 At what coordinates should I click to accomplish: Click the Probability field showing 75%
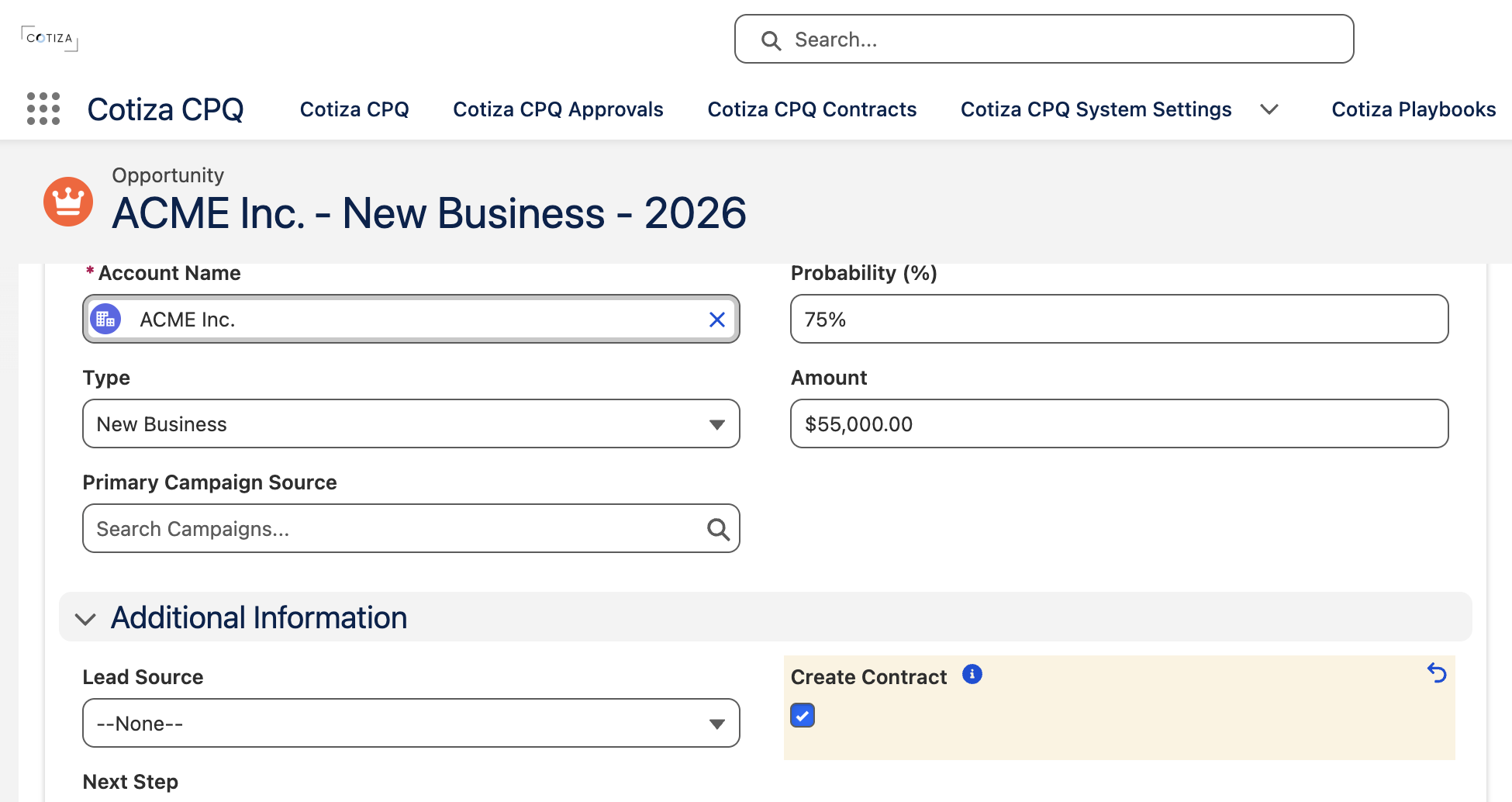(x=1120, y=319)
